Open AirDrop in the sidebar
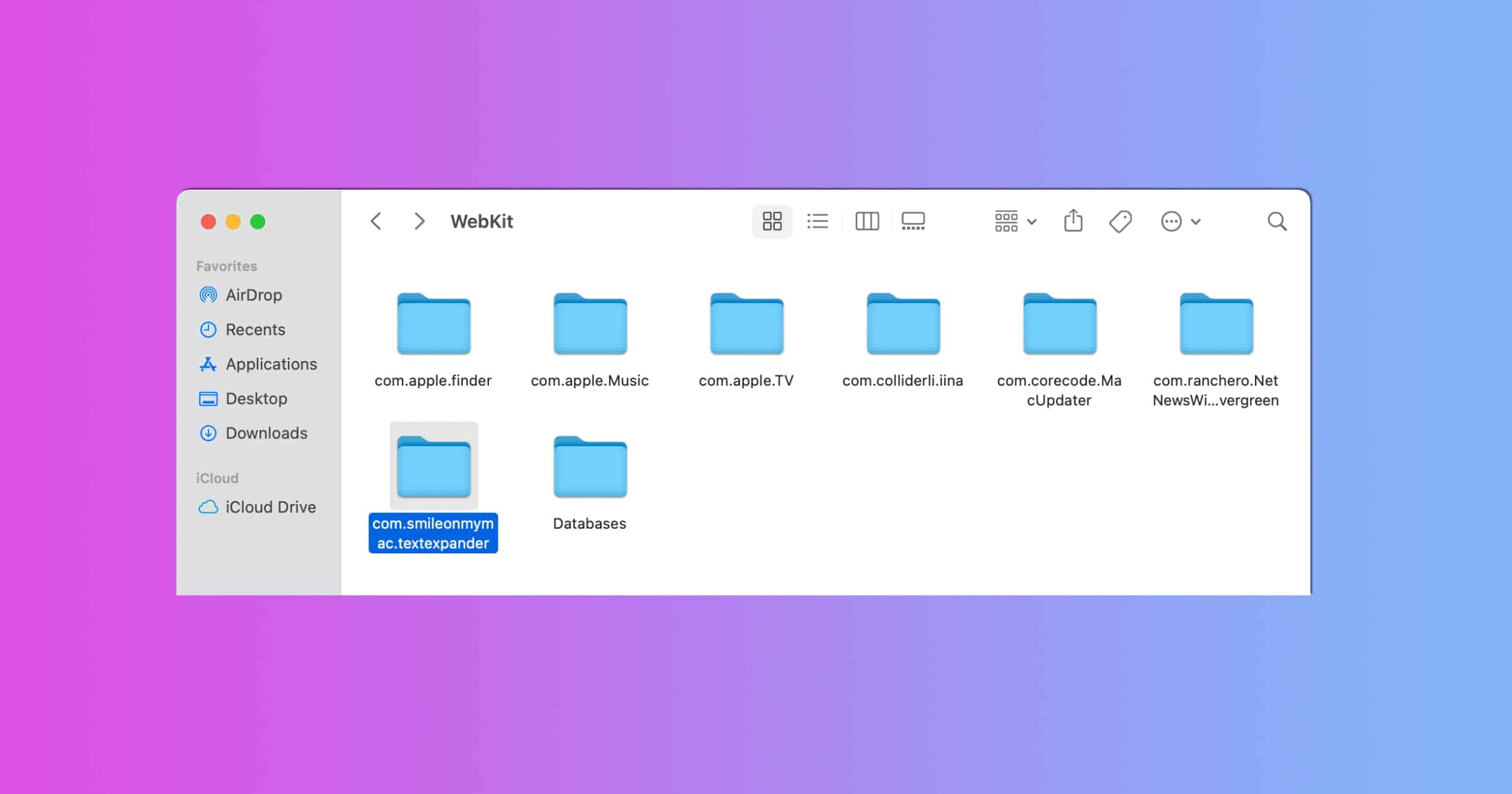Viewport: 1512px width, 794px height. [x=253, y=295]
